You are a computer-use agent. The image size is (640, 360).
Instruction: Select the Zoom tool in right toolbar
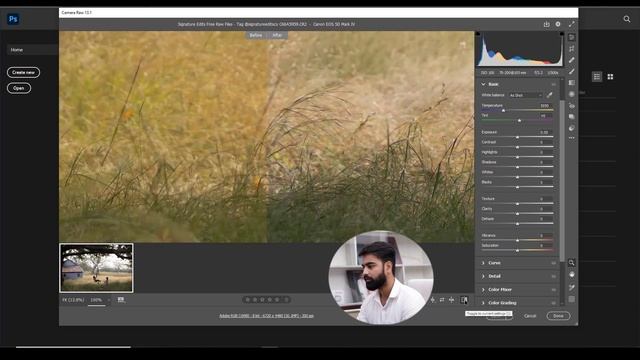coord(571,263)
